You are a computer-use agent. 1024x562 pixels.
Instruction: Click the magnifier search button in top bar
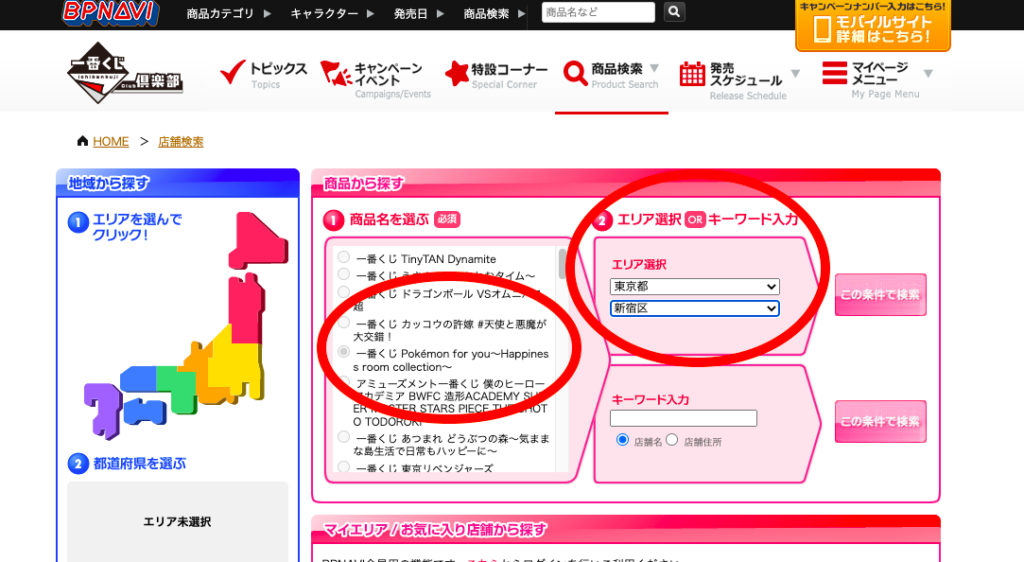pos(674,12)
